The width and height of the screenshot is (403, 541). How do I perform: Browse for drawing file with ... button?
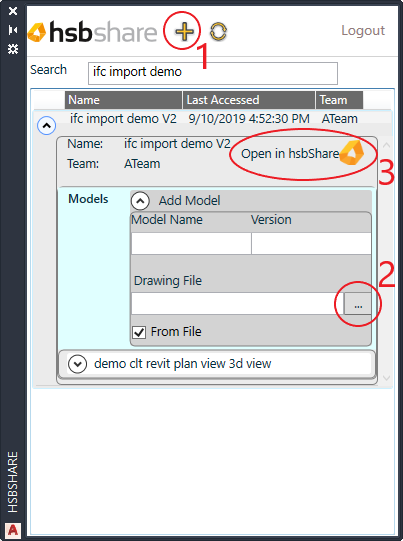pos(358,304)
